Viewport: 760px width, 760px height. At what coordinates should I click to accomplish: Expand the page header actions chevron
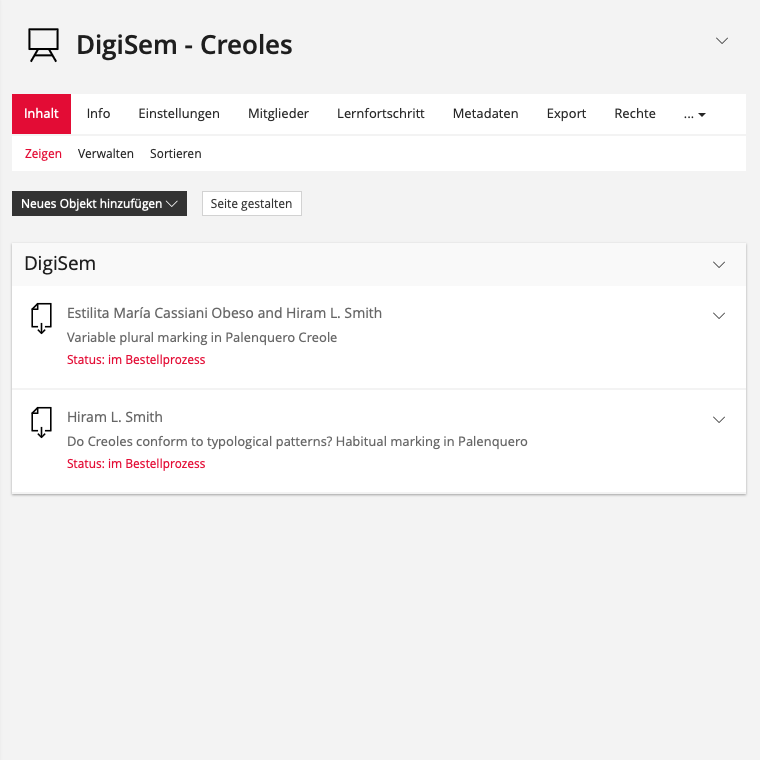(x=722, y=41)
